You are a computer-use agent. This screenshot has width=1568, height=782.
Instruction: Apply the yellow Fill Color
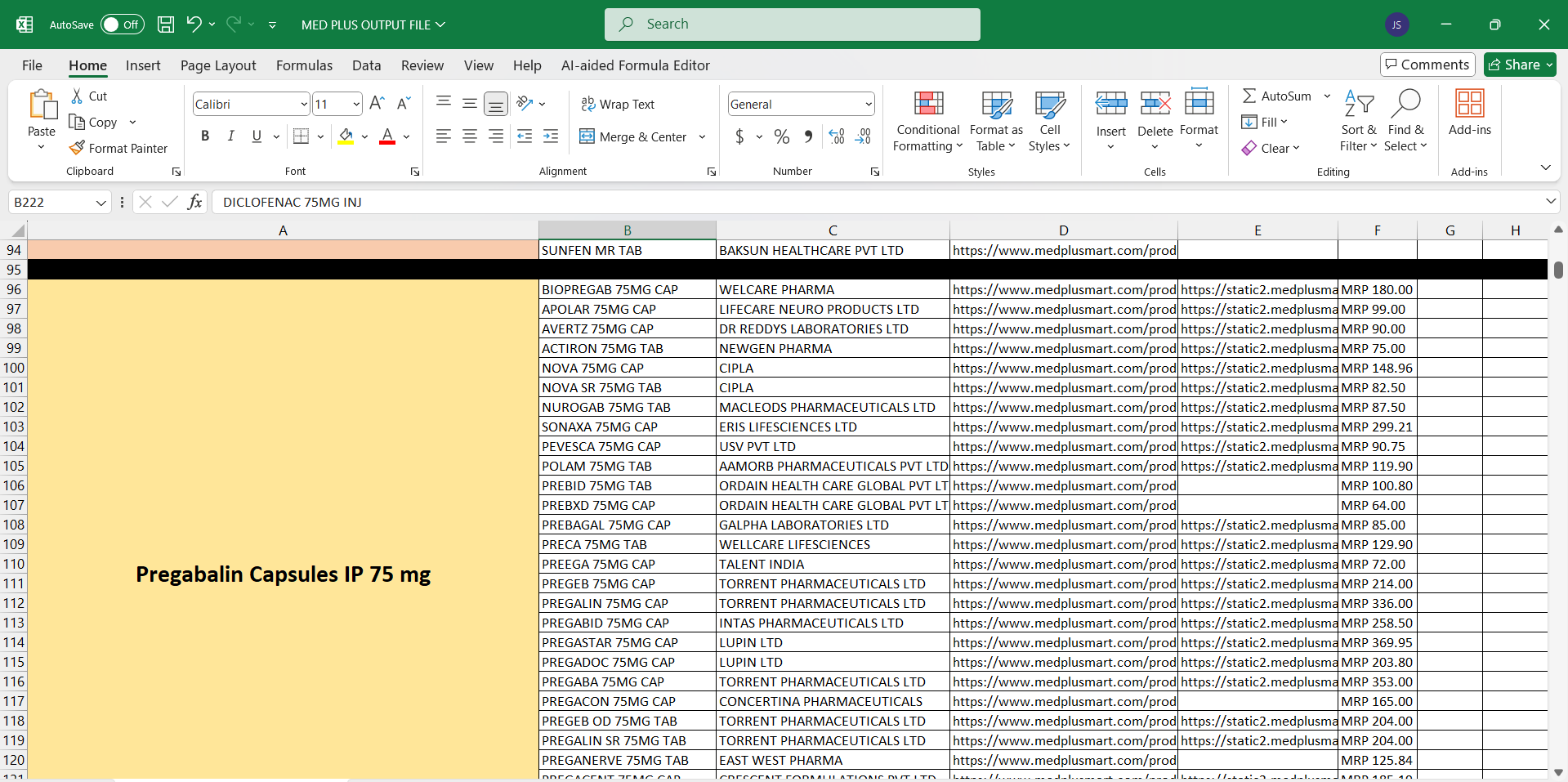click(346, 136)
